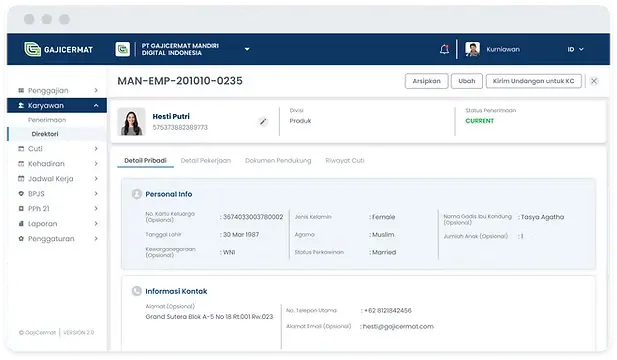The image size is (617, 360).
Task: Open the company selector dropdown arrow
Action: point(247,49)
